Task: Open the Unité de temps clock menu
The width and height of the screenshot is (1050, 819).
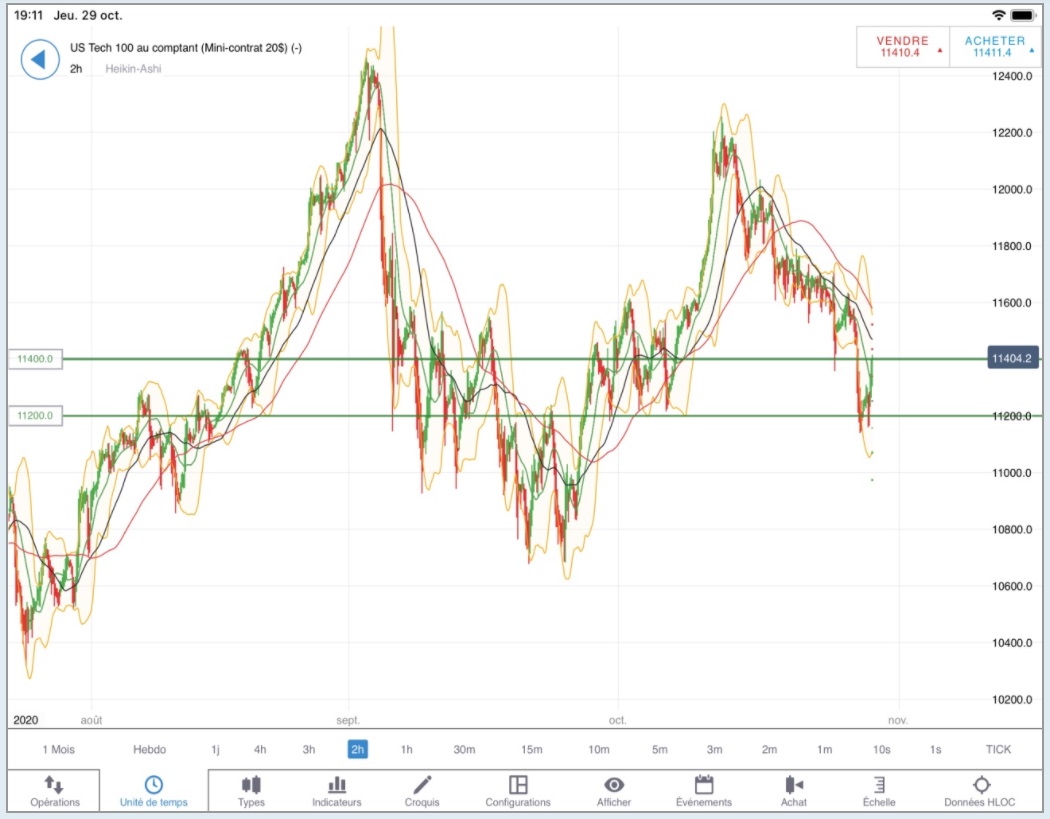Action: tap(153, 790)
